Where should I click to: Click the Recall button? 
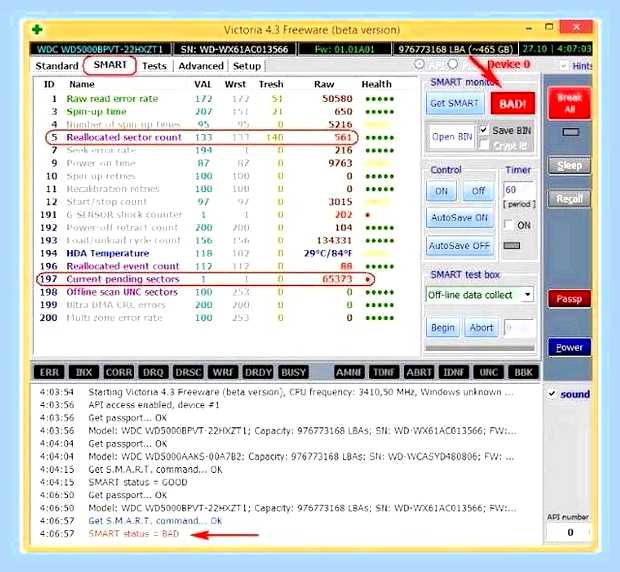click(x=569, y=199)
